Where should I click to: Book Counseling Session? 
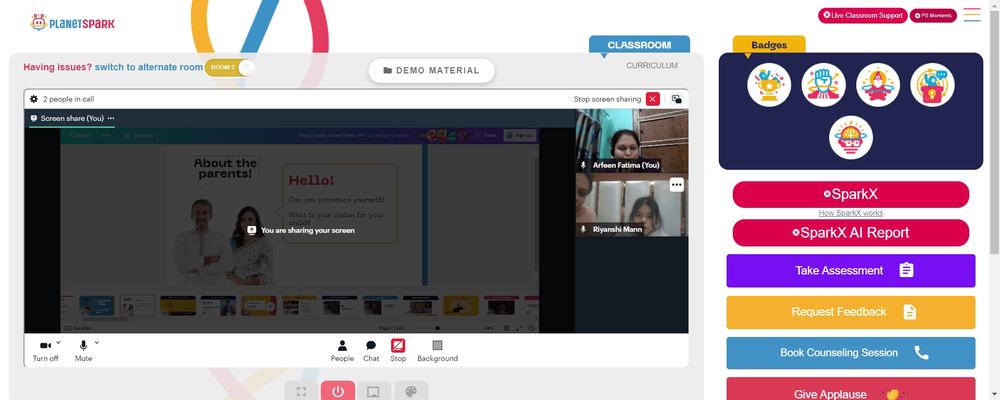[x=851, y=353]
